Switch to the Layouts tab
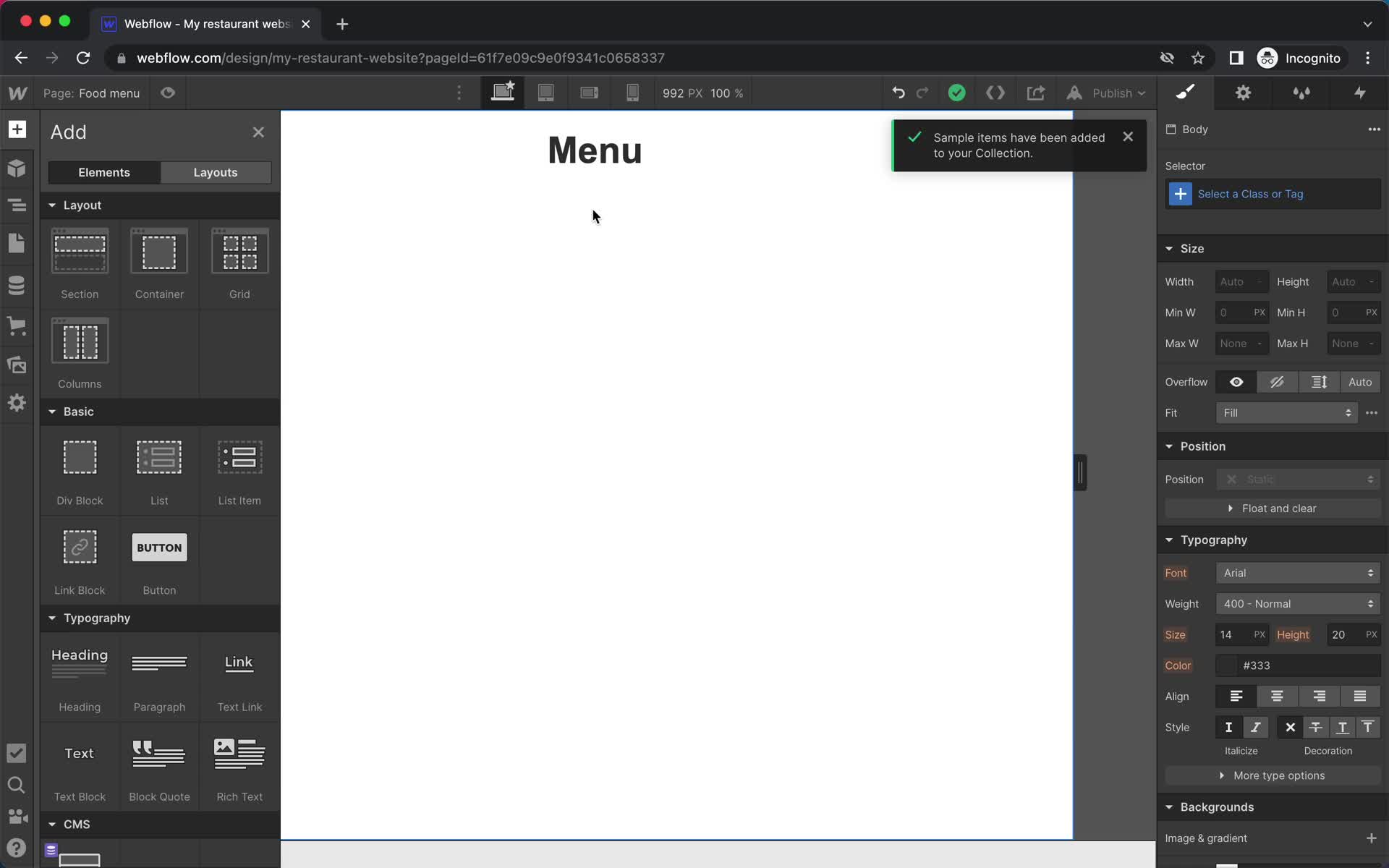This screenshot has width=1389, height=868. click(215, 172)
